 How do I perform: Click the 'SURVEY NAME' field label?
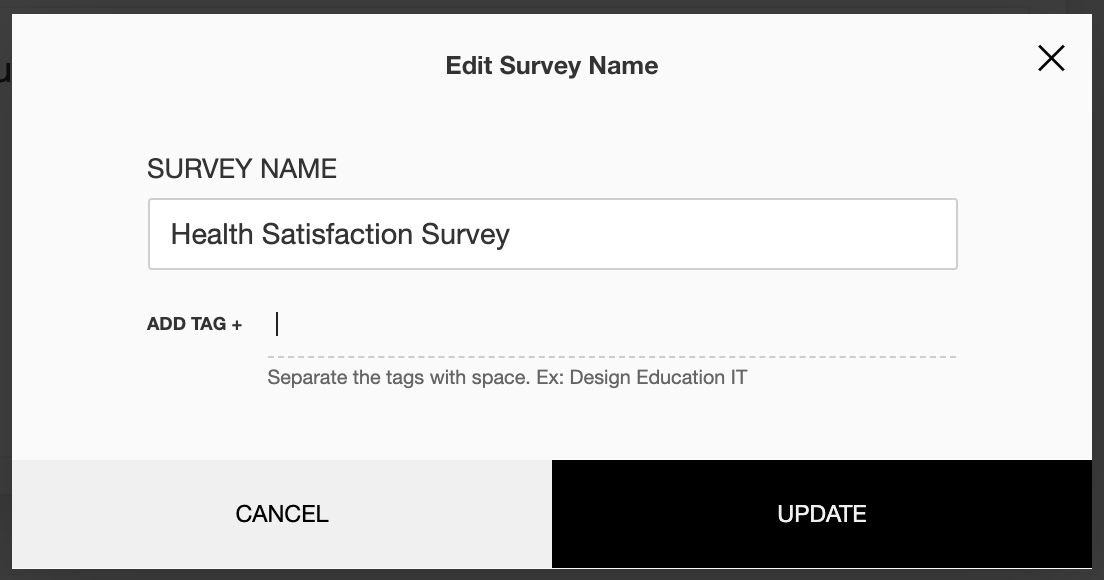point(241,169)
